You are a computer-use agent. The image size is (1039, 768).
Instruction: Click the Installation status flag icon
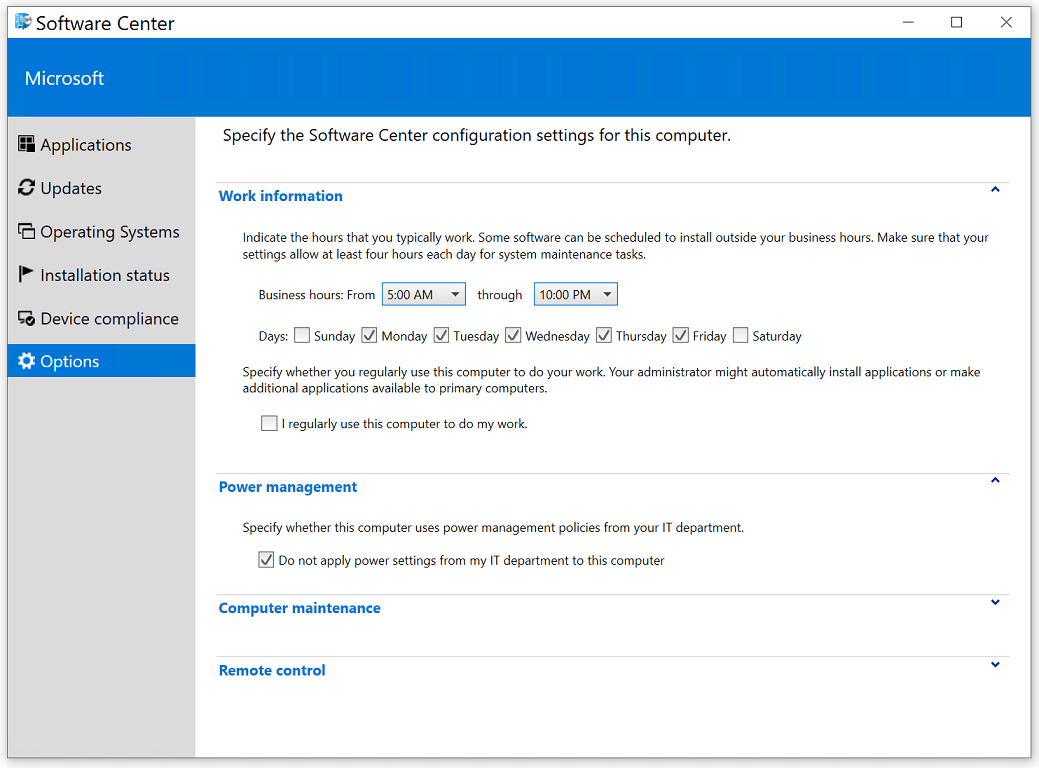coord(25,274)
